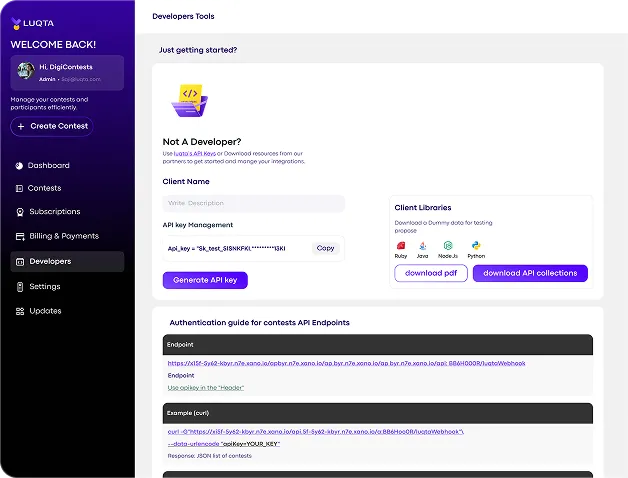Choose the Python library icon
The width and height of the screenshot is (628, 478).
(476, 245)
